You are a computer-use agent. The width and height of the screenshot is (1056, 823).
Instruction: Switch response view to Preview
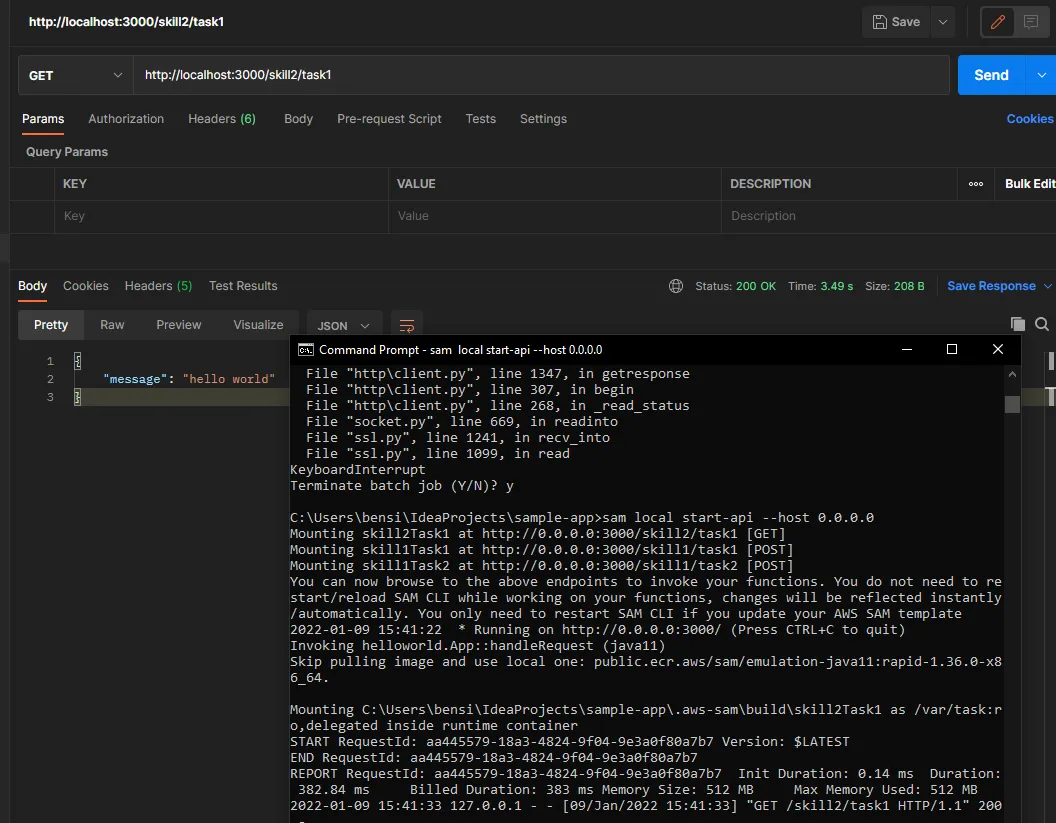coord(179,325)
